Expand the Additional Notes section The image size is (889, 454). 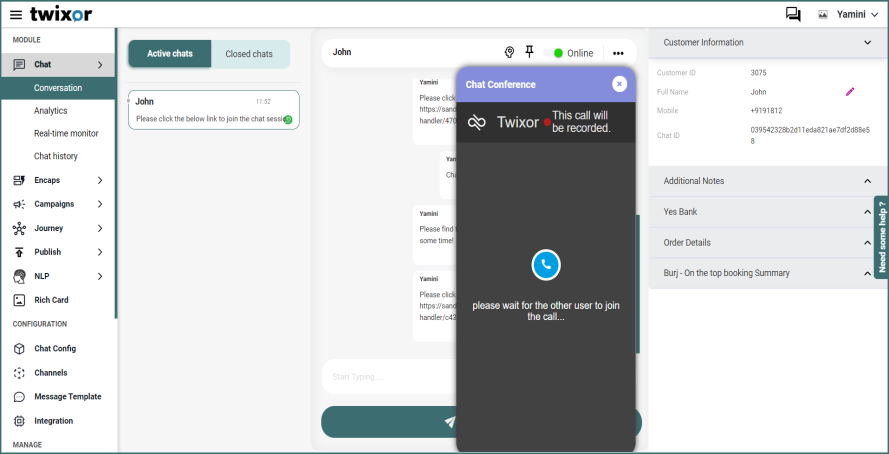[867, 181]
